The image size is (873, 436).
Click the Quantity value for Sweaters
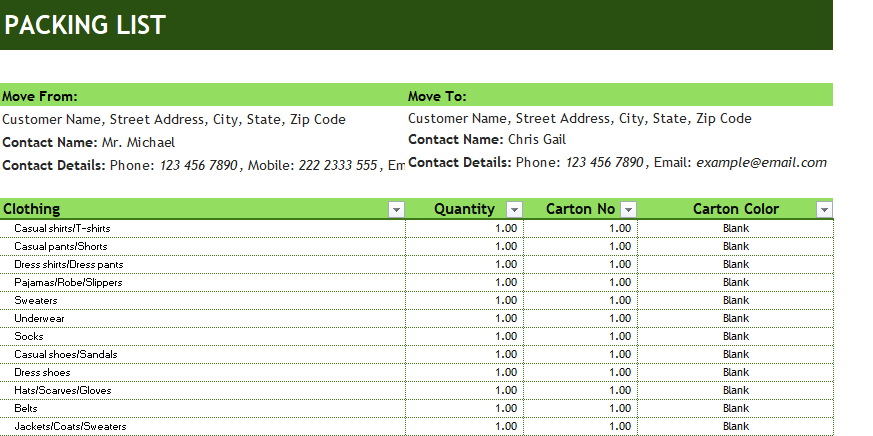click(464, 300)
